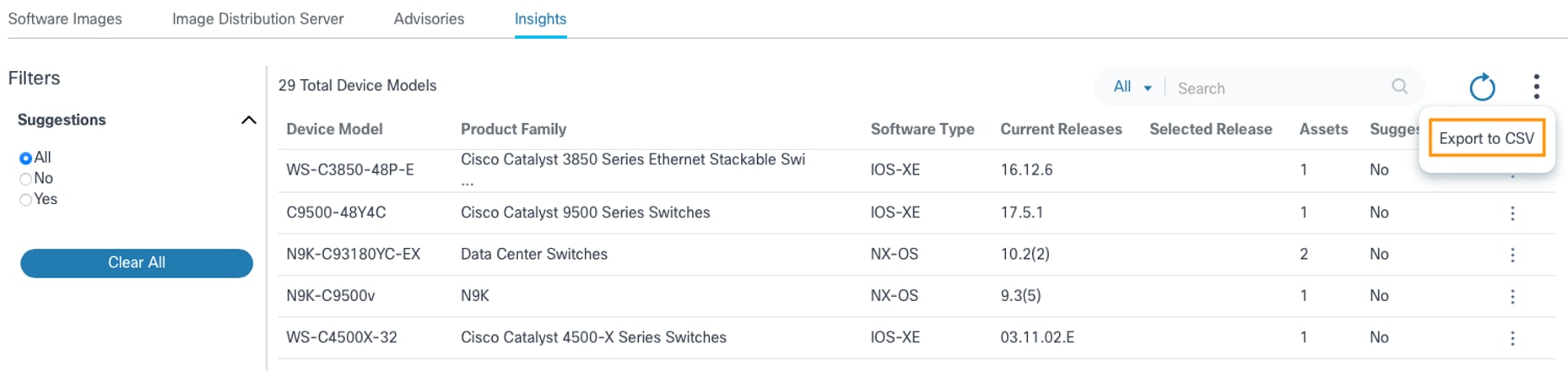
Task: Open row actions for N9K-C9500v
Action: pos(1512,297)
